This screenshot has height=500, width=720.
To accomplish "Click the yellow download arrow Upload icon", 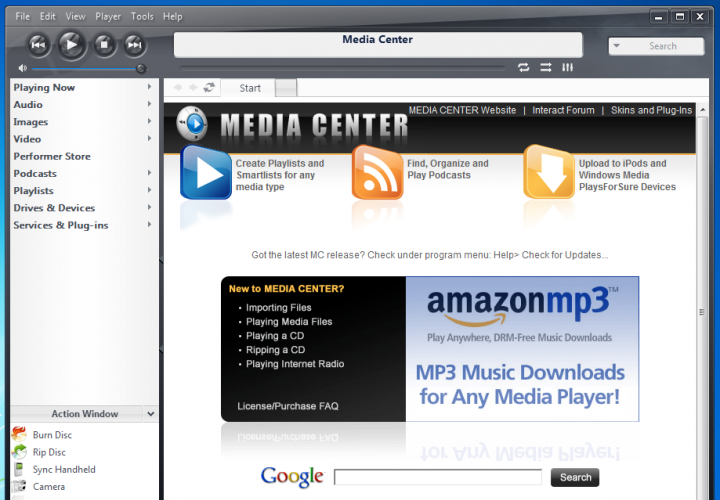I will [549, 173].
